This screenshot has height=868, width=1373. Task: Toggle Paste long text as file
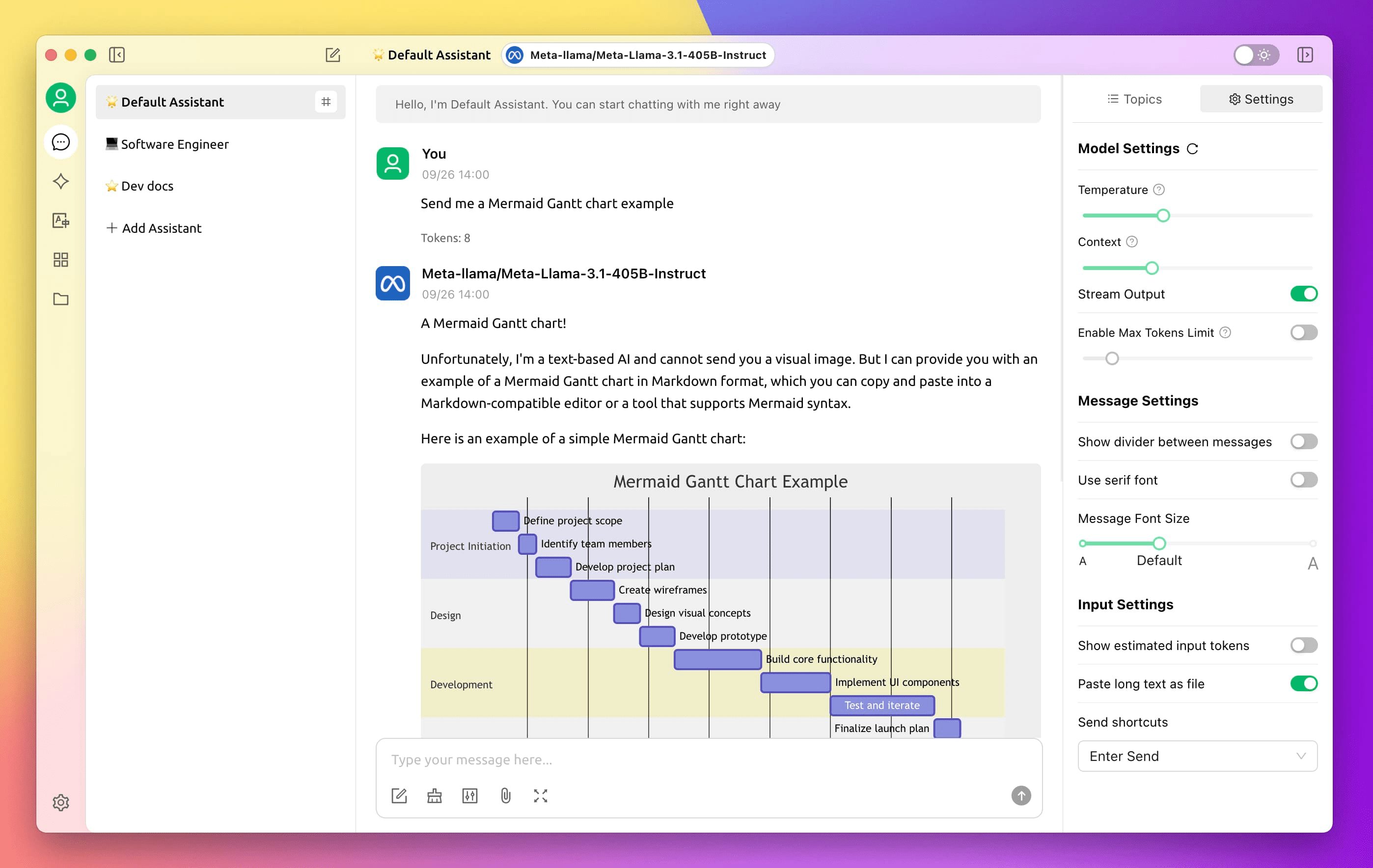1303,684
